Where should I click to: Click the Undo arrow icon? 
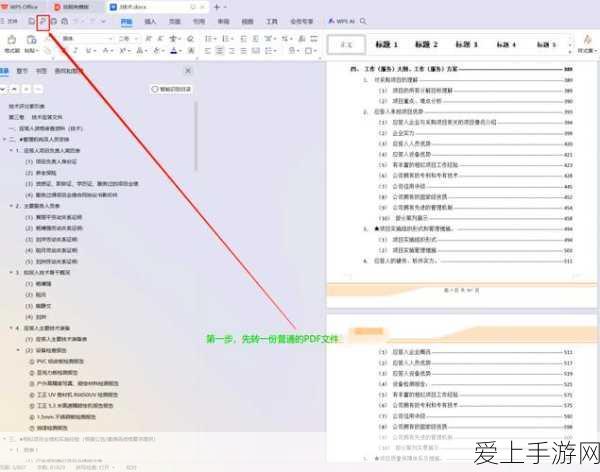click(x=78, y=21)
